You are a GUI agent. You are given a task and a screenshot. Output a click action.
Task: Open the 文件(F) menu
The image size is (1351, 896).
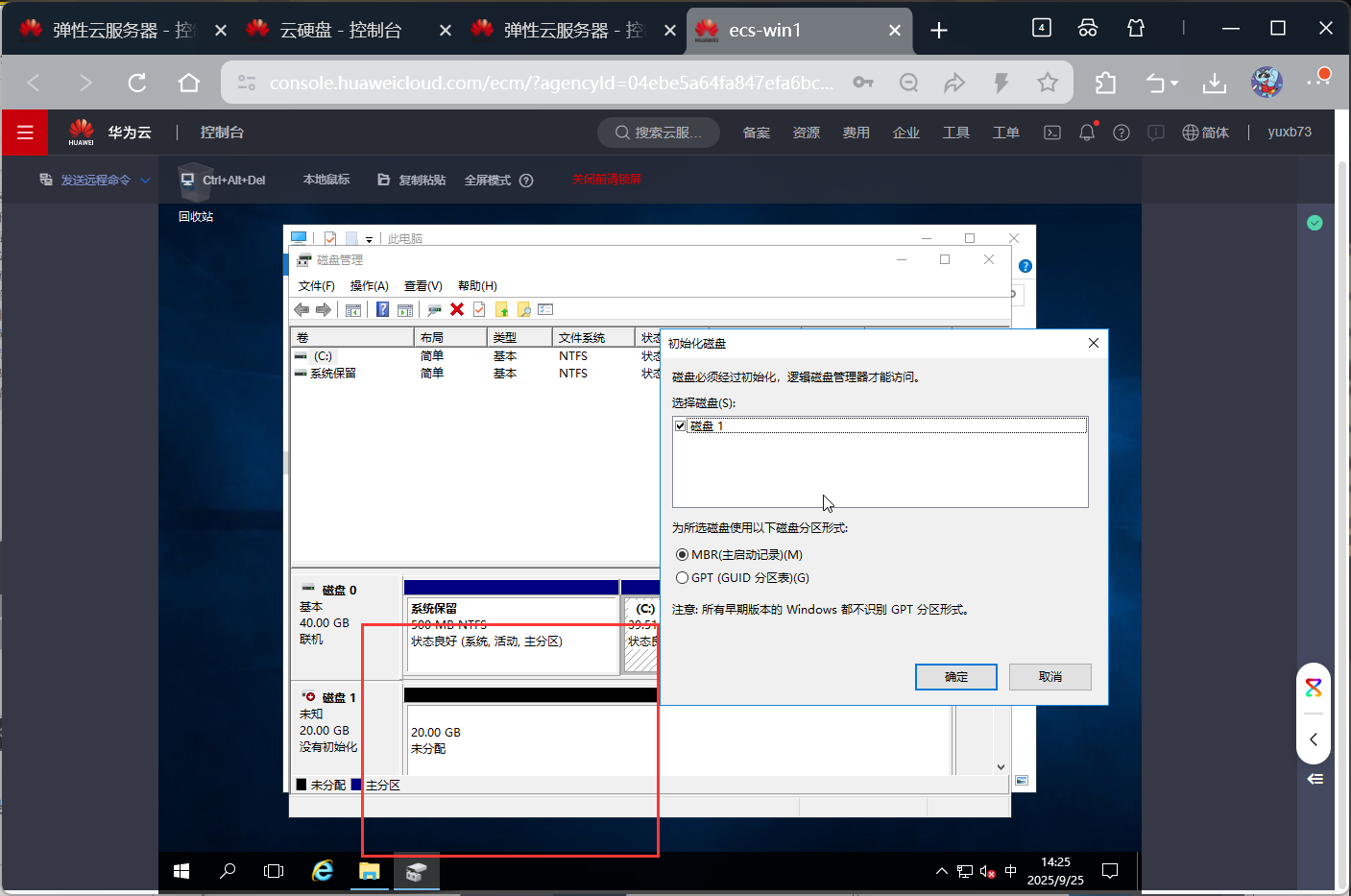coord(316,286)
